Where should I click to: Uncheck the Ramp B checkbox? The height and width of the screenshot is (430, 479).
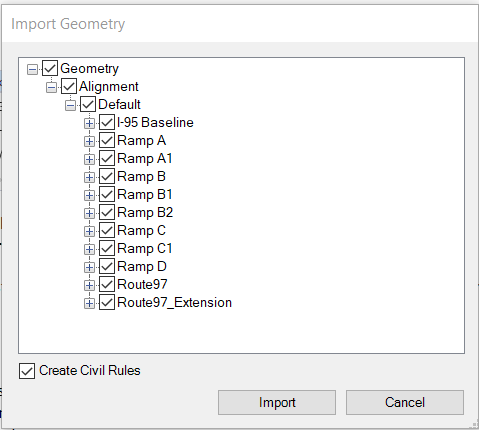pyautogui.click(x=107, y=176)
